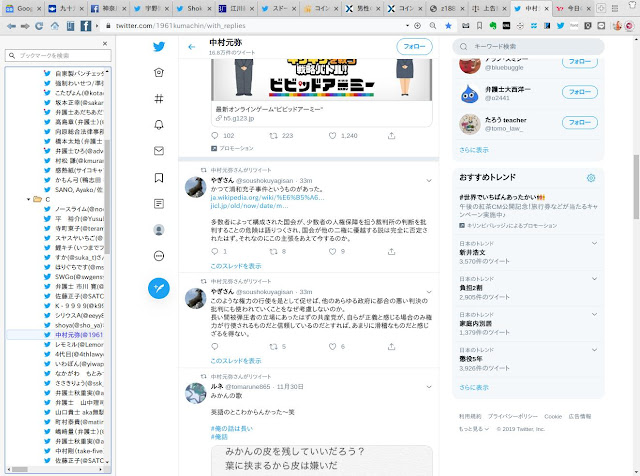Viewport: 640px width, 476px height.
Task: Show thread under second やぎさん tweet
Action: (236, 361)
